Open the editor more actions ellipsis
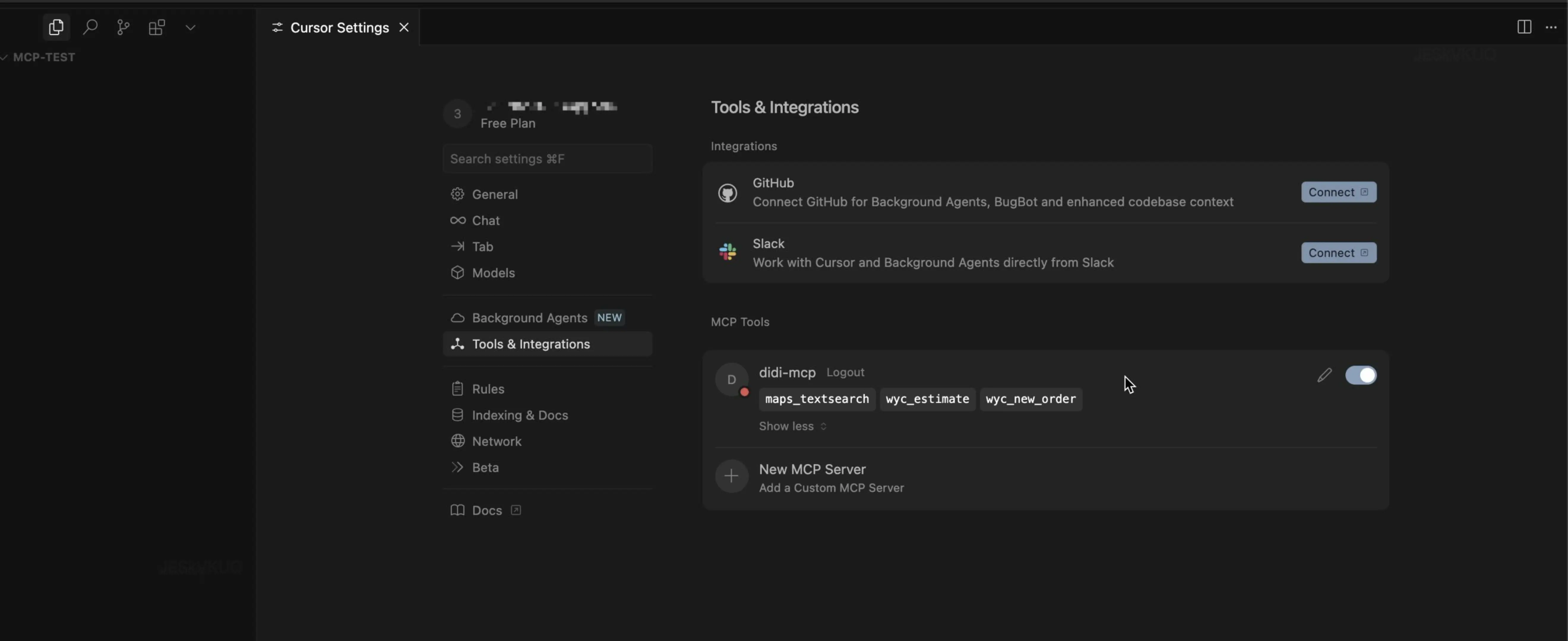Viewport: 1568px width, 641px height. [1550, 27]
